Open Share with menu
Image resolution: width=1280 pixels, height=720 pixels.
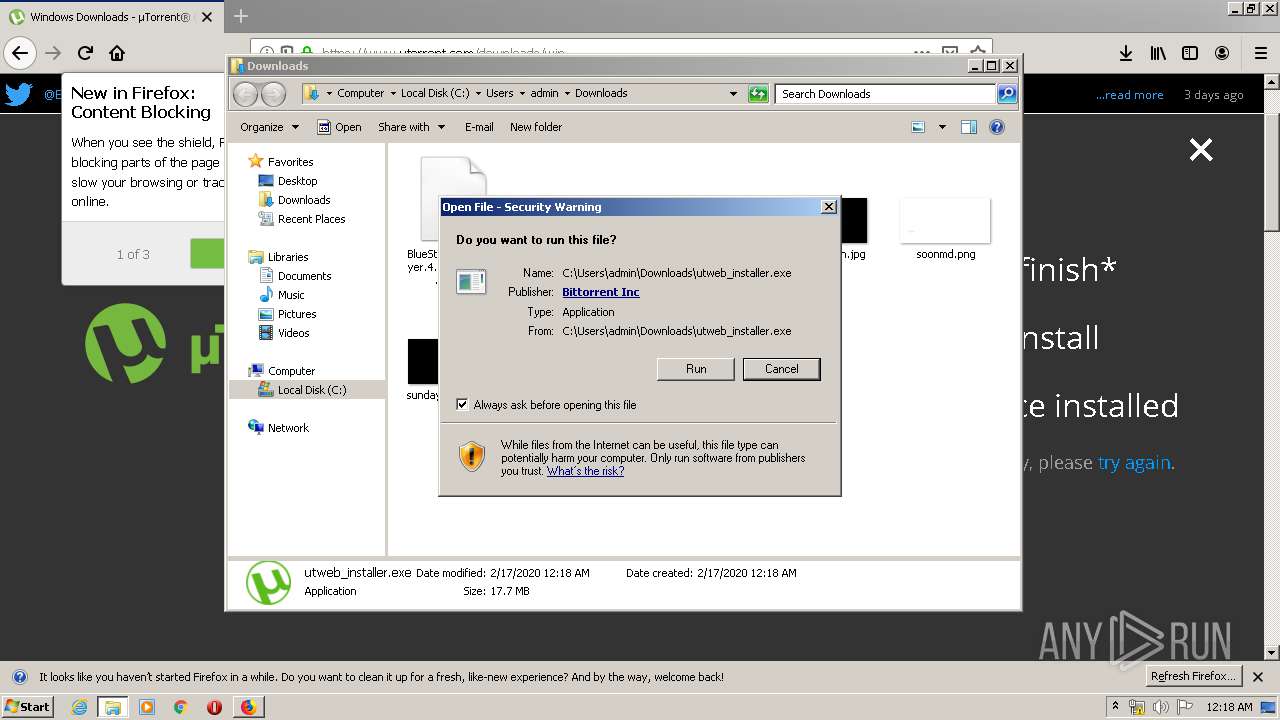pyautogui.click(x=411, y=127)
